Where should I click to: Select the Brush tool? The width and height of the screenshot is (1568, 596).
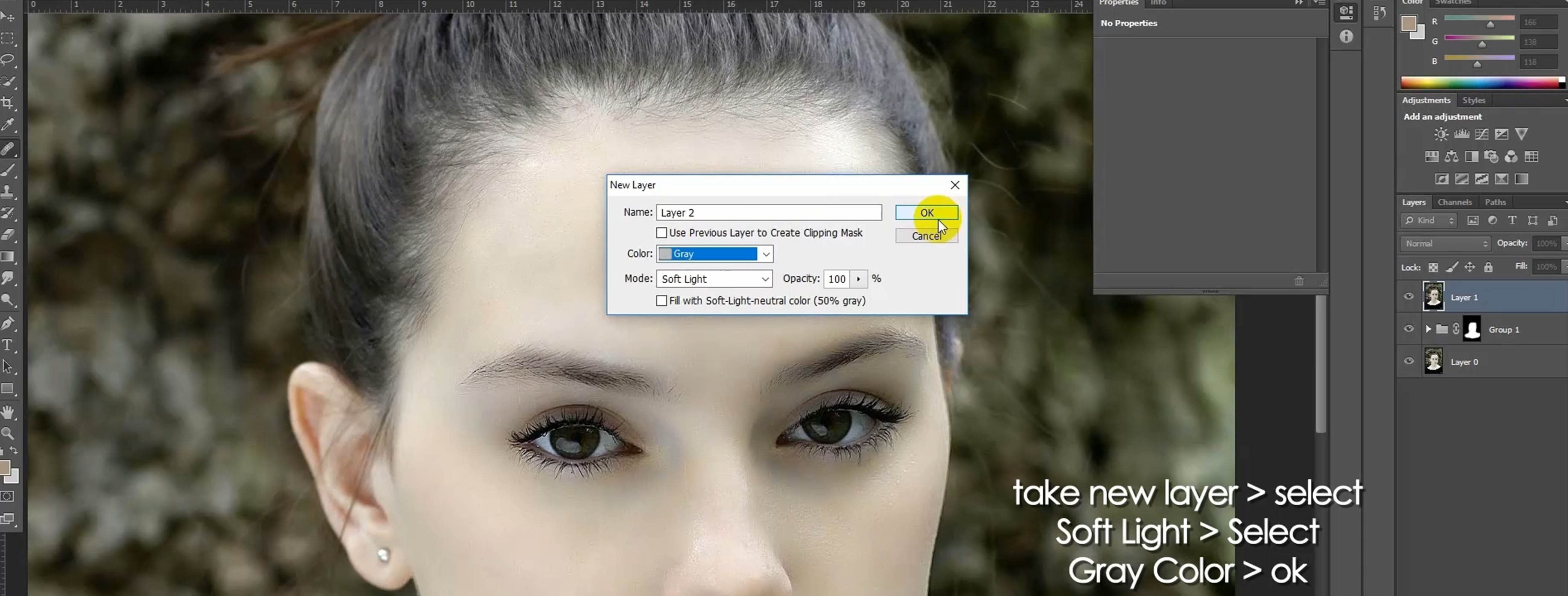coord(8,170)
